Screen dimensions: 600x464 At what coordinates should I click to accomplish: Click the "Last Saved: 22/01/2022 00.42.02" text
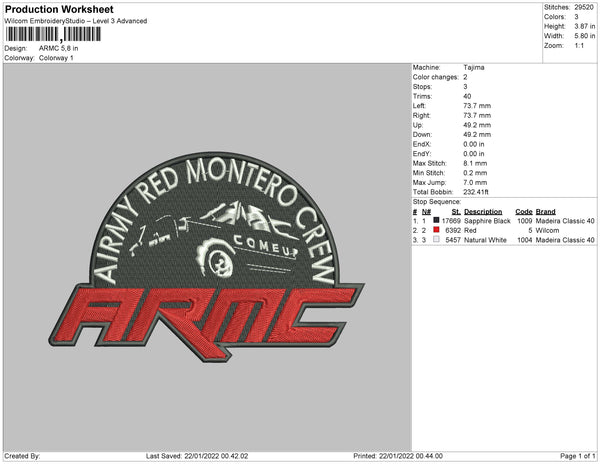coord(197,456)
